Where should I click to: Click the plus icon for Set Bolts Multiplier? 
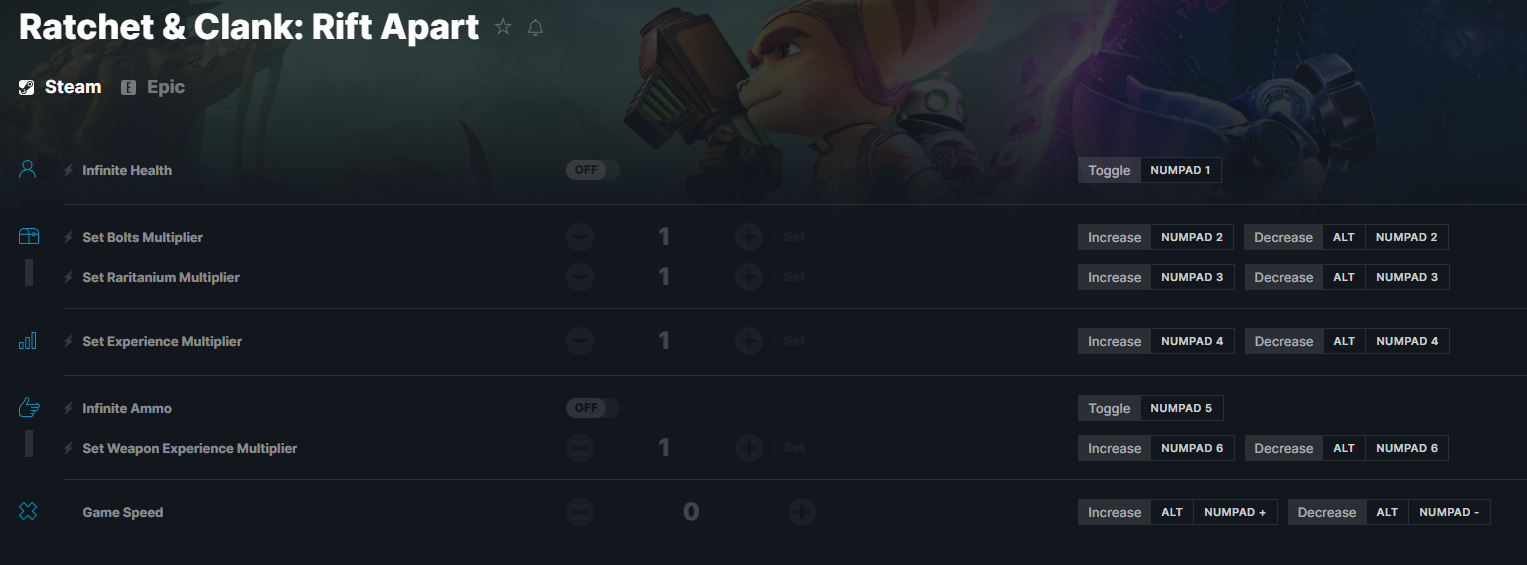click(749, 237)
